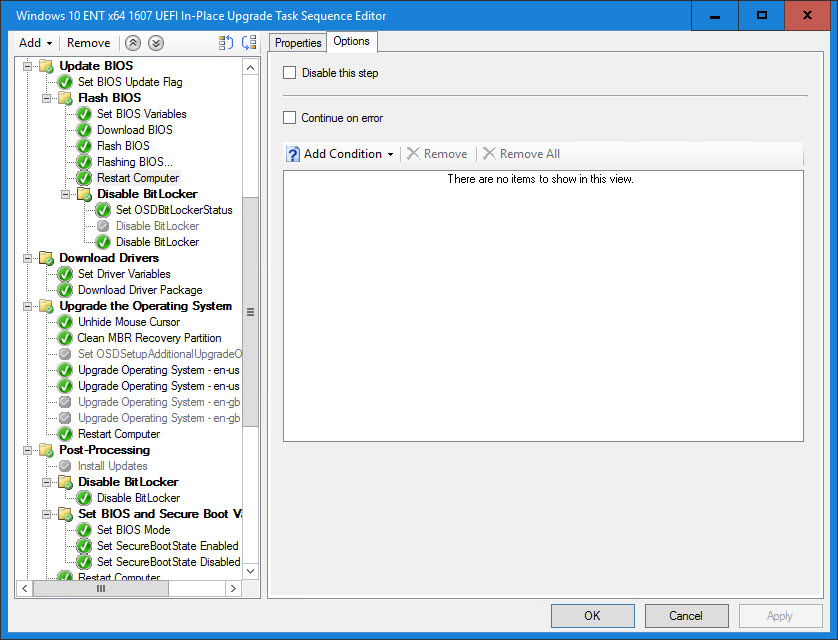Click the green check beside Unhide Mouse Cursor

(x=65, y=322)
